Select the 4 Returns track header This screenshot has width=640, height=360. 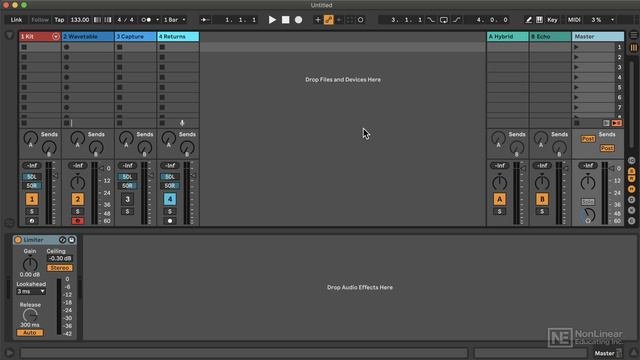tap(178, 36)
